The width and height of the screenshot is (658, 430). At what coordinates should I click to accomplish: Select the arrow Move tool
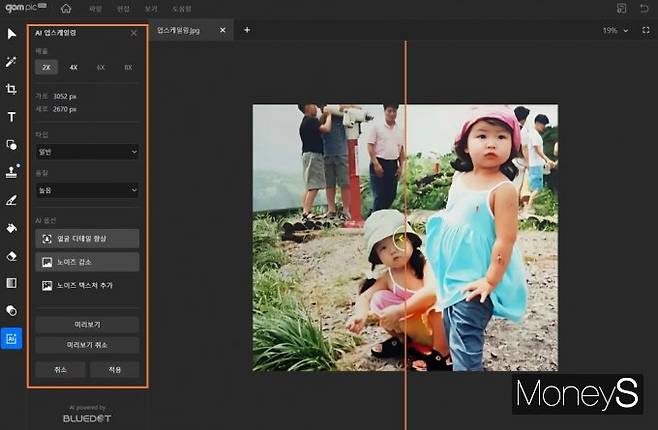click(x=12, y=34)
